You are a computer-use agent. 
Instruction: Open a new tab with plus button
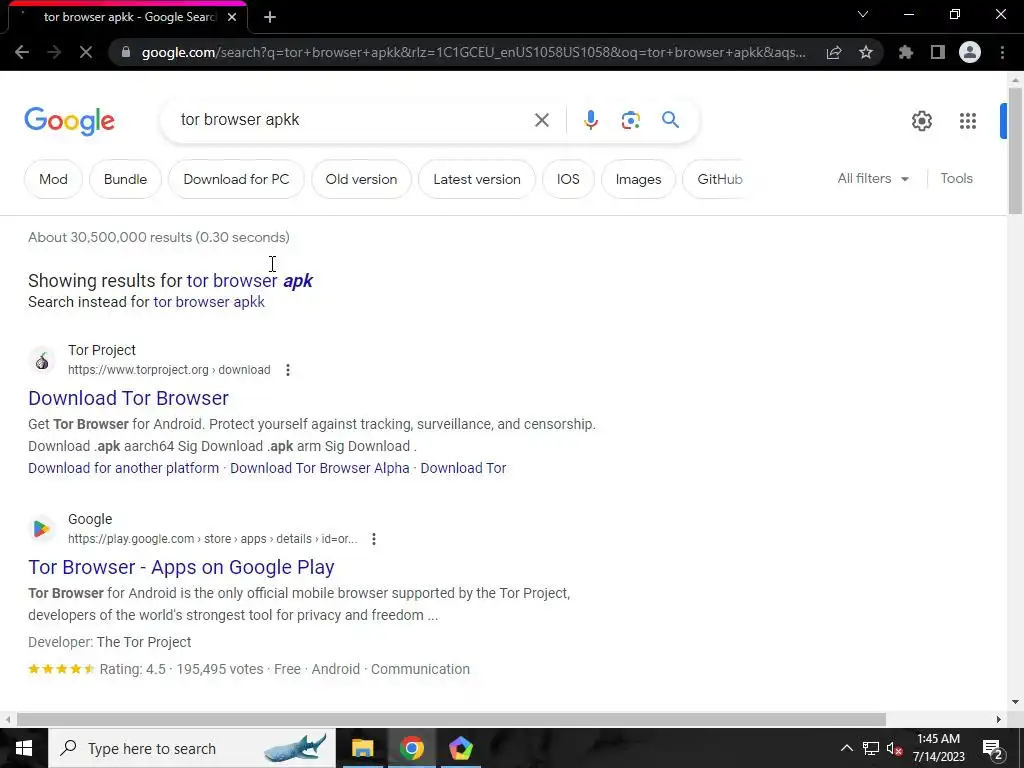(270, 17)
